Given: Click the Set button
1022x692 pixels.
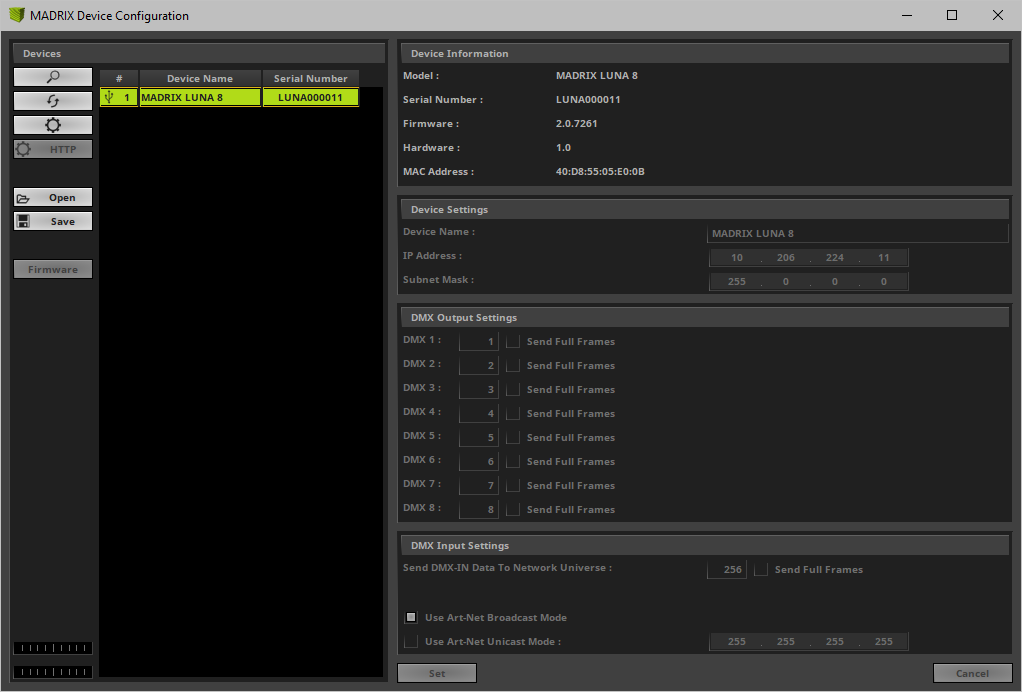Looking at the screenshot, I should [x=437, y=673].
